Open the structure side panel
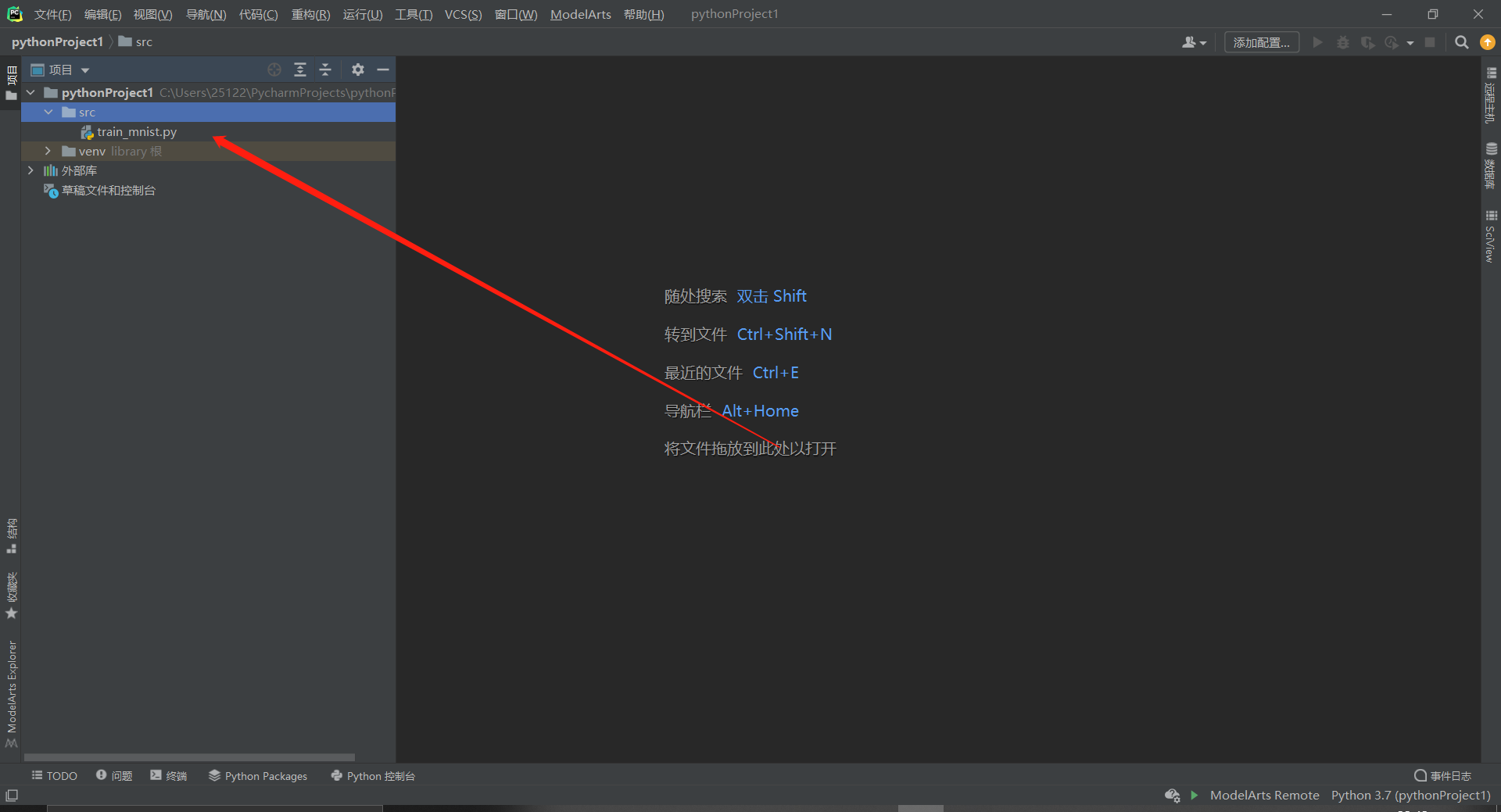 coord(12,536)
